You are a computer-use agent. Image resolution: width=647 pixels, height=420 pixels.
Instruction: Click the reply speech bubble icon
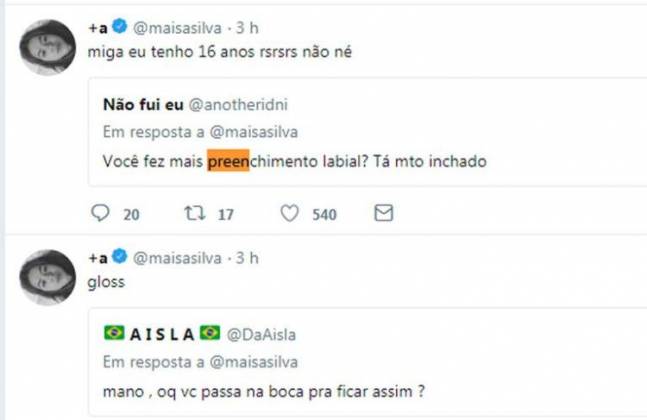click(100, 213)
